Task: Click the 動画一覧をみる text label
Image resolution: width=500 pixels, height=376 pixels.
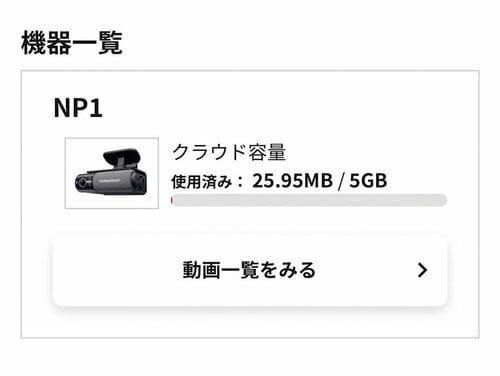Action: pos(249,270)
